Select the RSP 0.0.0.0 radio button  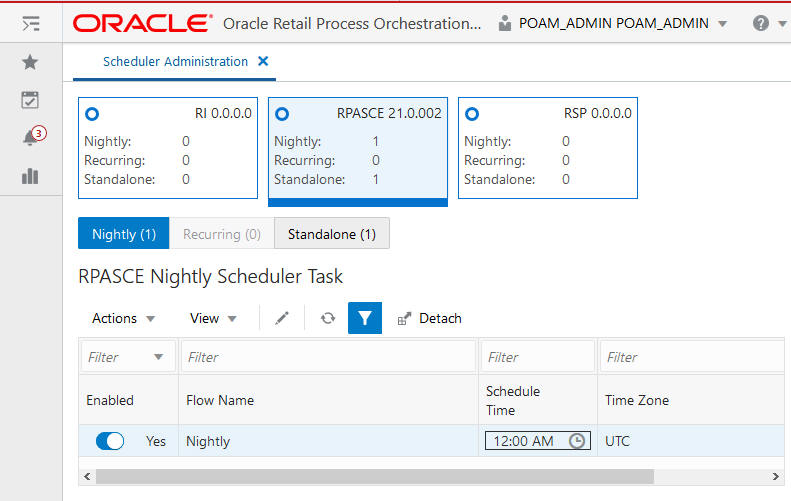tap(472, 114)
